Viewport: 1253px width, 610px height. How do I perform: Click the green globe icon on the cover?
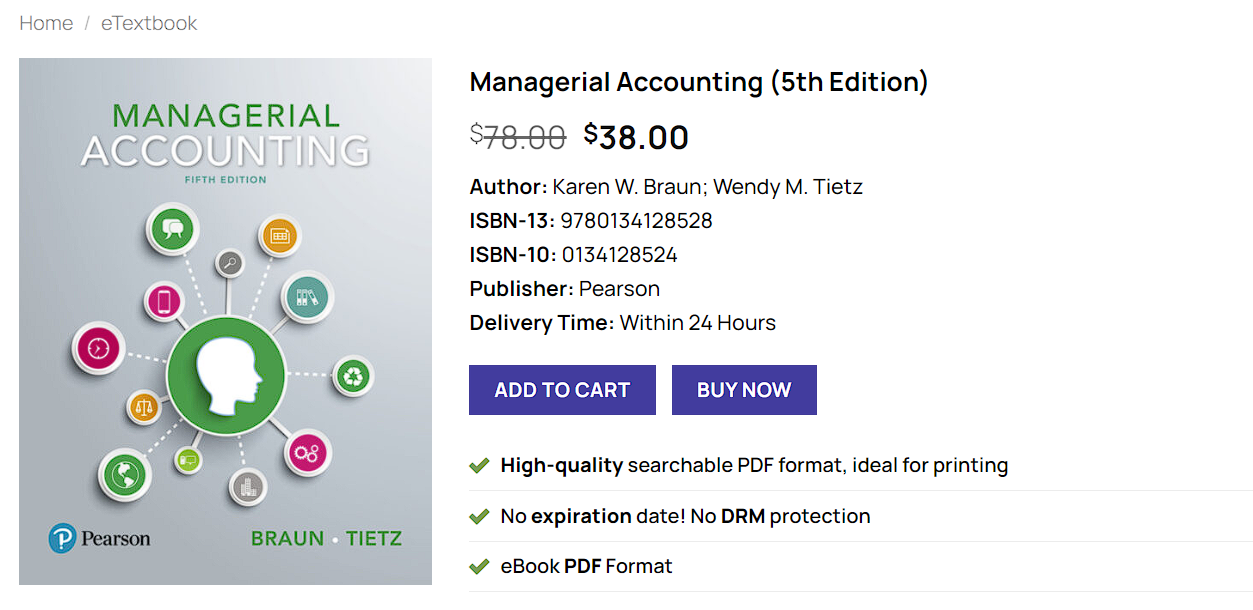[124, 475]
